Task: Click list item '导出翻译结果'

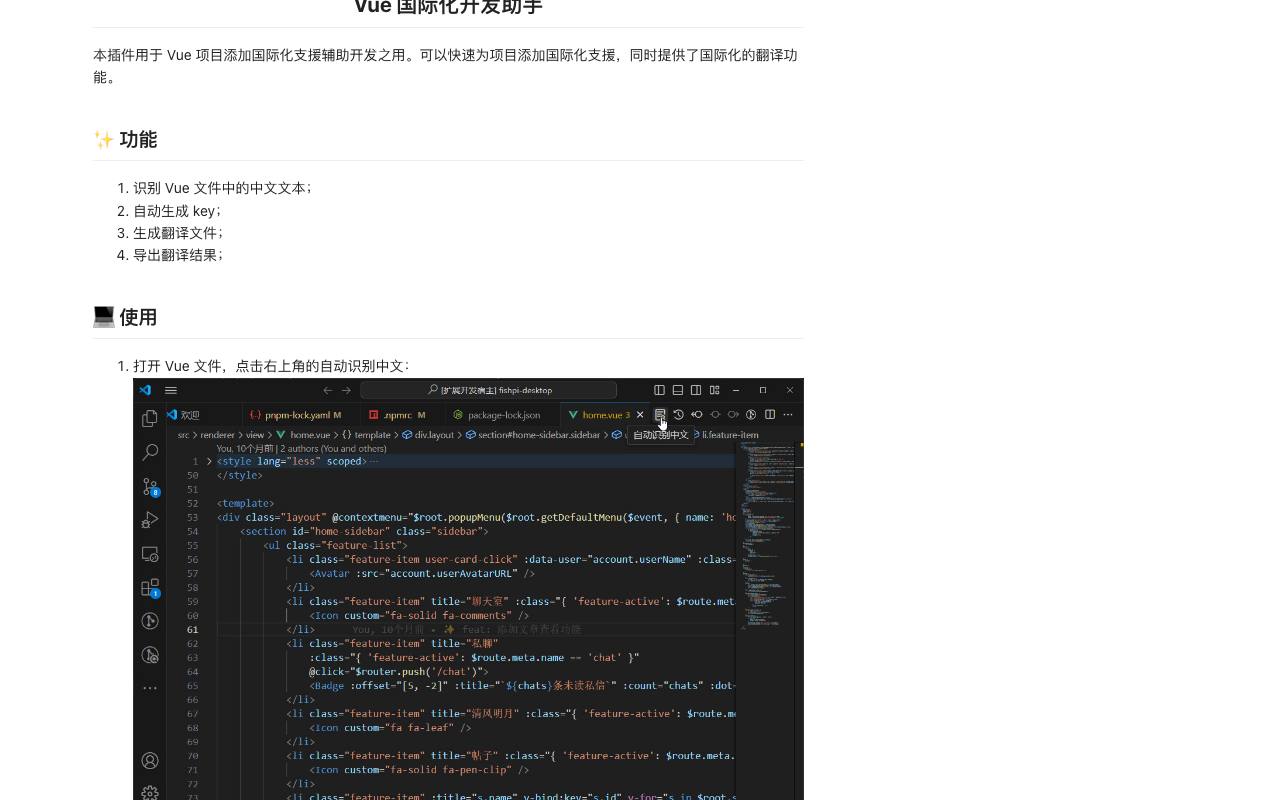Action: (178, 255)
